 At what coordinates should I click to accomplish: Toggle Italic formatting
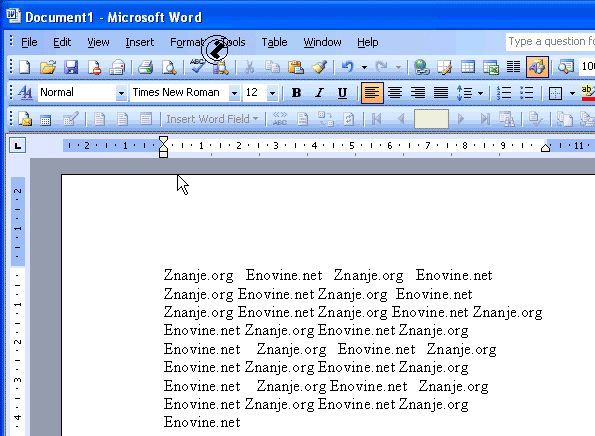point(319,93)
